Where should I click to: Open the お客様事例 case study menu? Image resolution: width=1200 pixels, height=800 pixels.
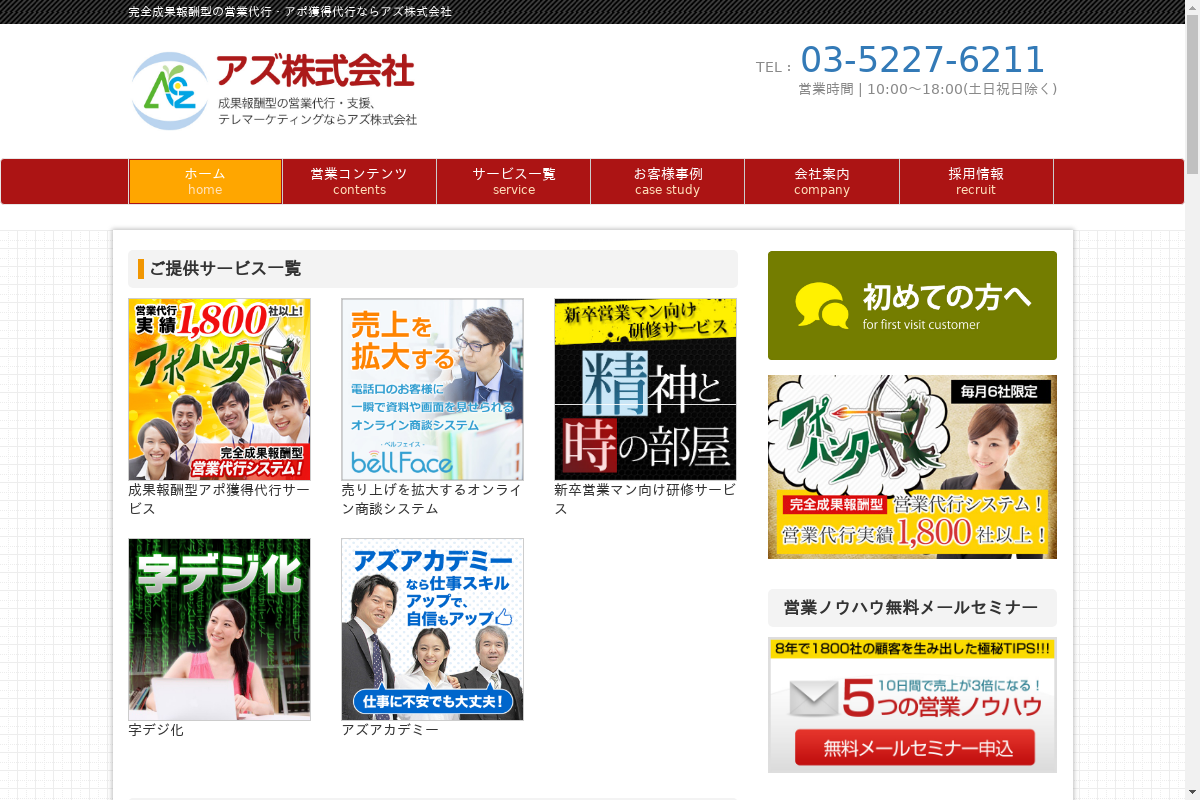tap(667, 181)
